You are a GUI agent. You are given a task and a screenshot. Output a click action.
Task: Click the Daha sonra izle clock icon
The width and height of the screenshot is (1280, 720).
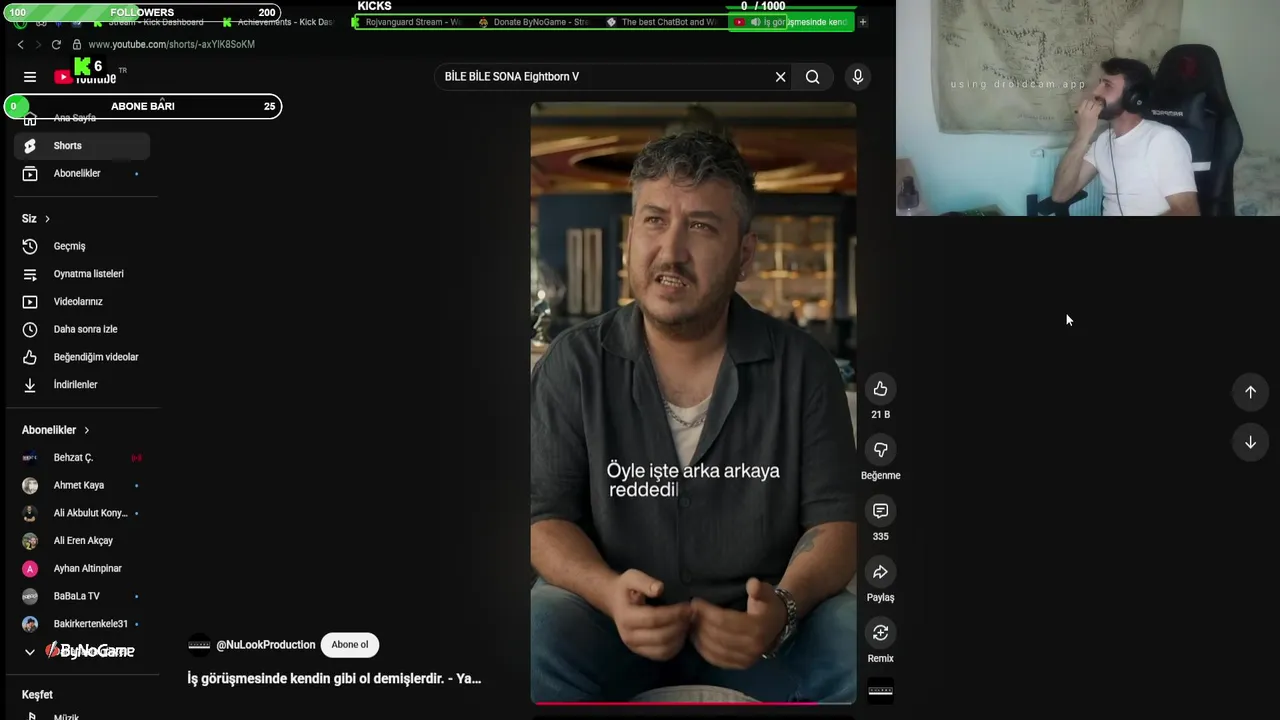point(30,329)
